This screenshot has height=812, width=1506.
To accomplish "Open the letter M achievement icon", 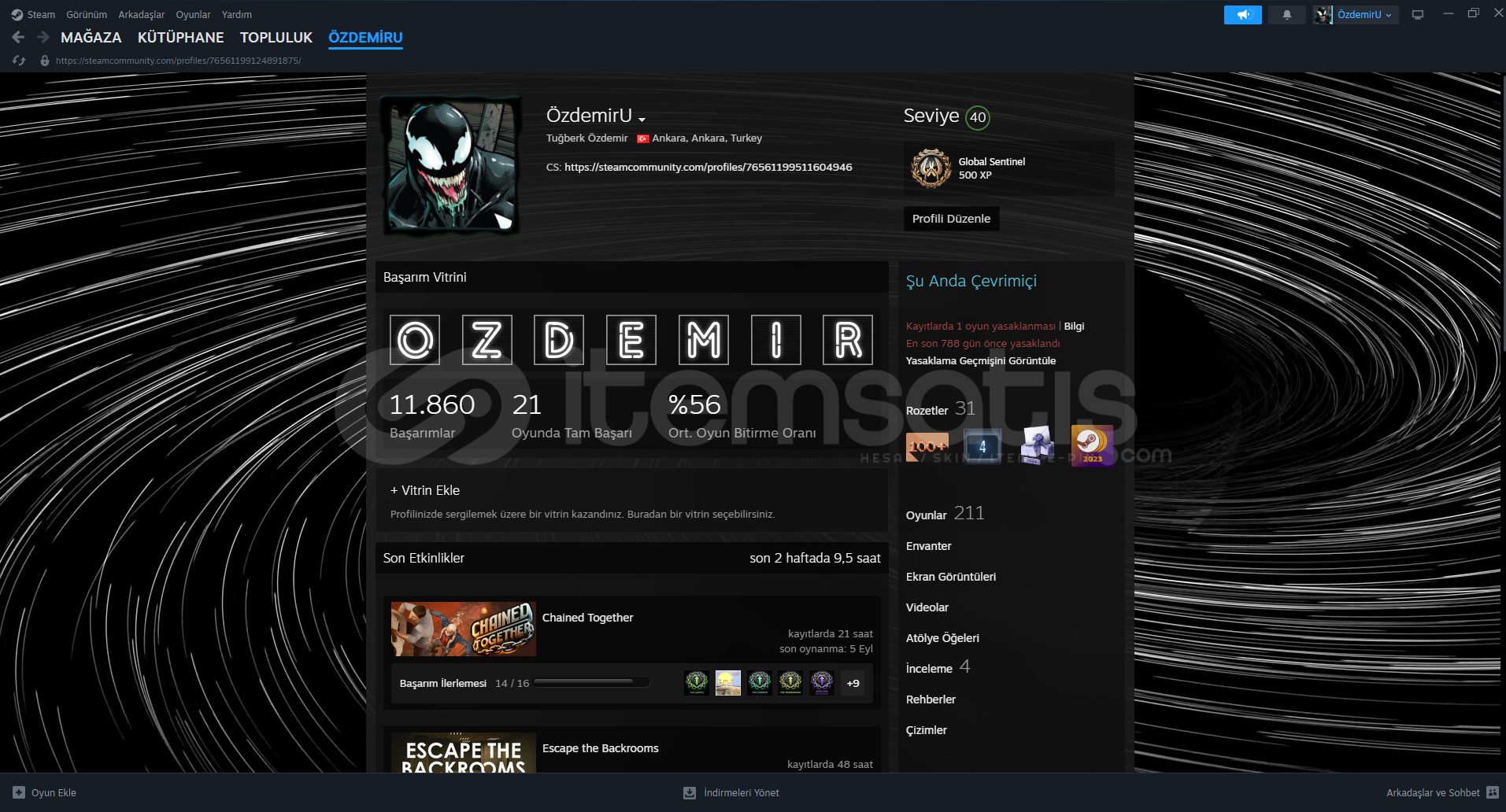I will 704,340.
